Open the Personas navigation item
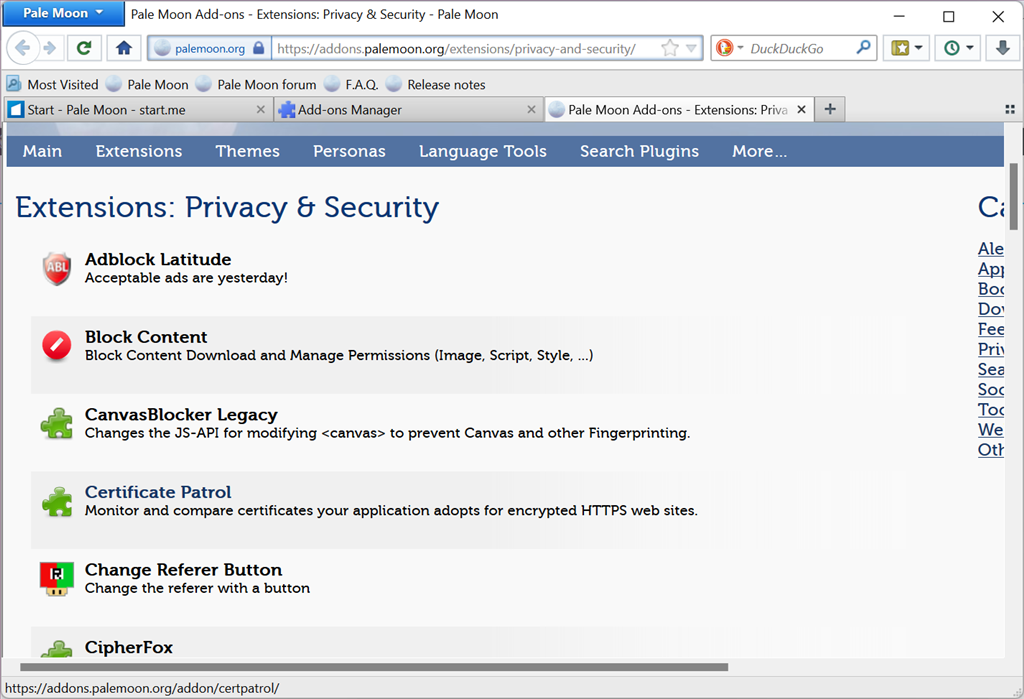Screen dimensions: 1024x699 pyautogui.click(x=349, y=151)
